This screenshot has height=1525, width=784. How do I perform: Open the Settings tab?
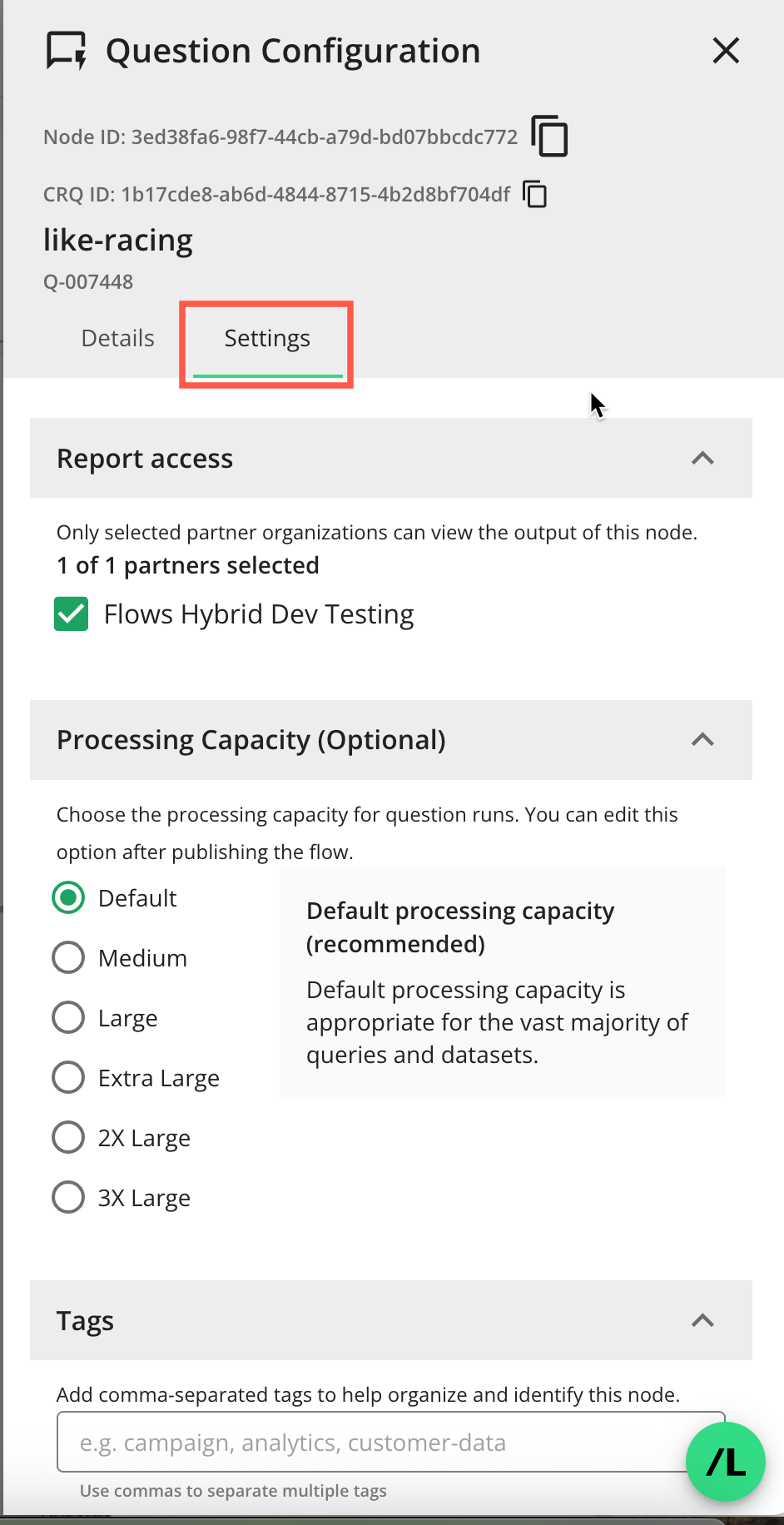[266, 338]
